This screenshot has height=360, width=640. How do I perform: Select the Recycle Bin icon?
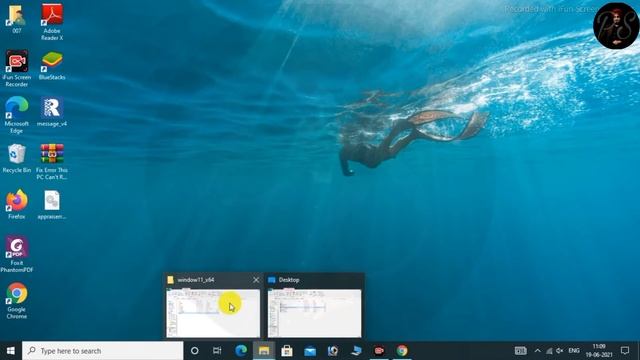pos(16,158)
